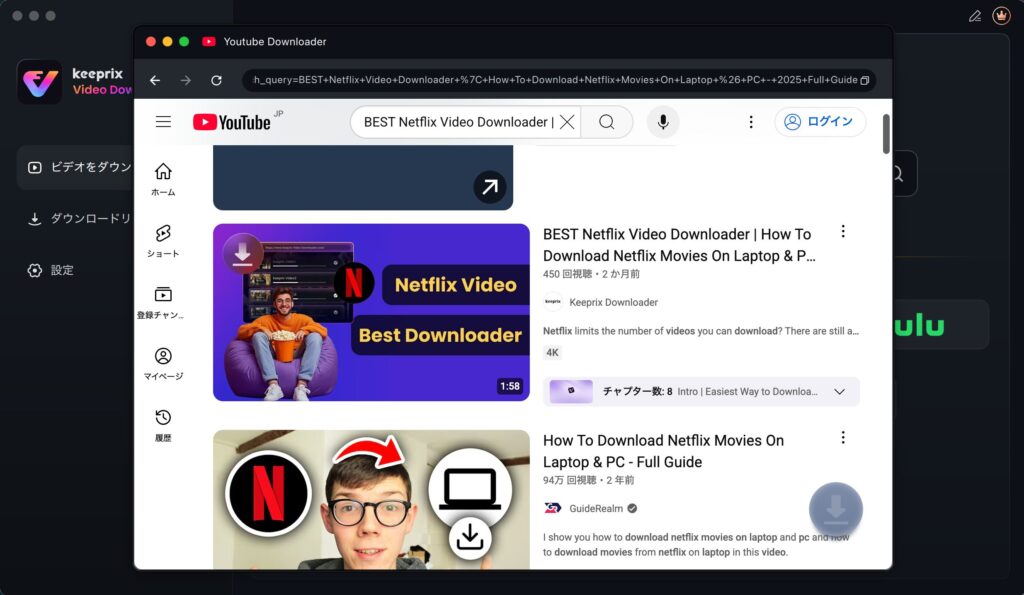Open options for How To Download Netflix result
Image resolution: width=1024 pixels, height=595 pixels.
pyautogui.click(x=843, y=437)
